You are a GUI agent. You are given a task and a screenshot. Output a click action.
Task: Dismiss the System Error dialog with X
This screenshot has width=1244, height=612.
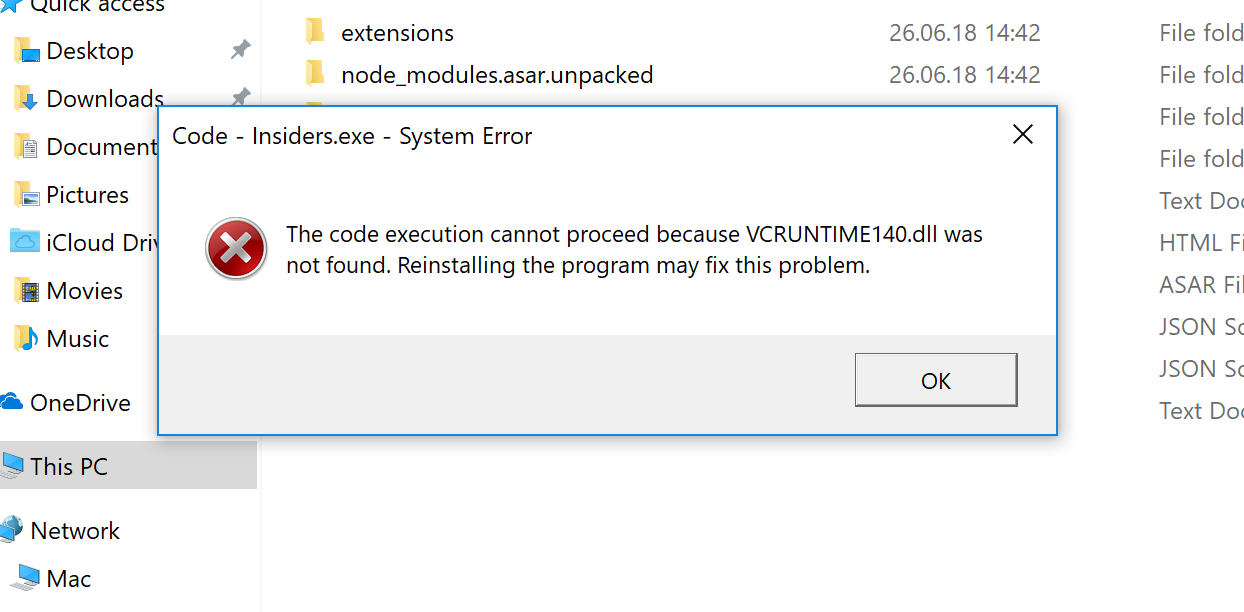pos(1022,134)
